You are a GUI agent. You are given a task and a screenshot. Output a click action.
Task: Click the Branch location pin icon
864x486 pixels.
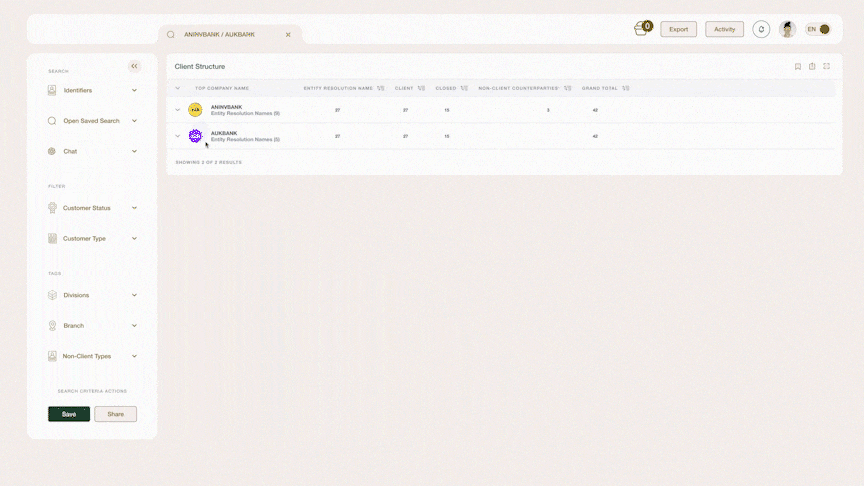52,326
